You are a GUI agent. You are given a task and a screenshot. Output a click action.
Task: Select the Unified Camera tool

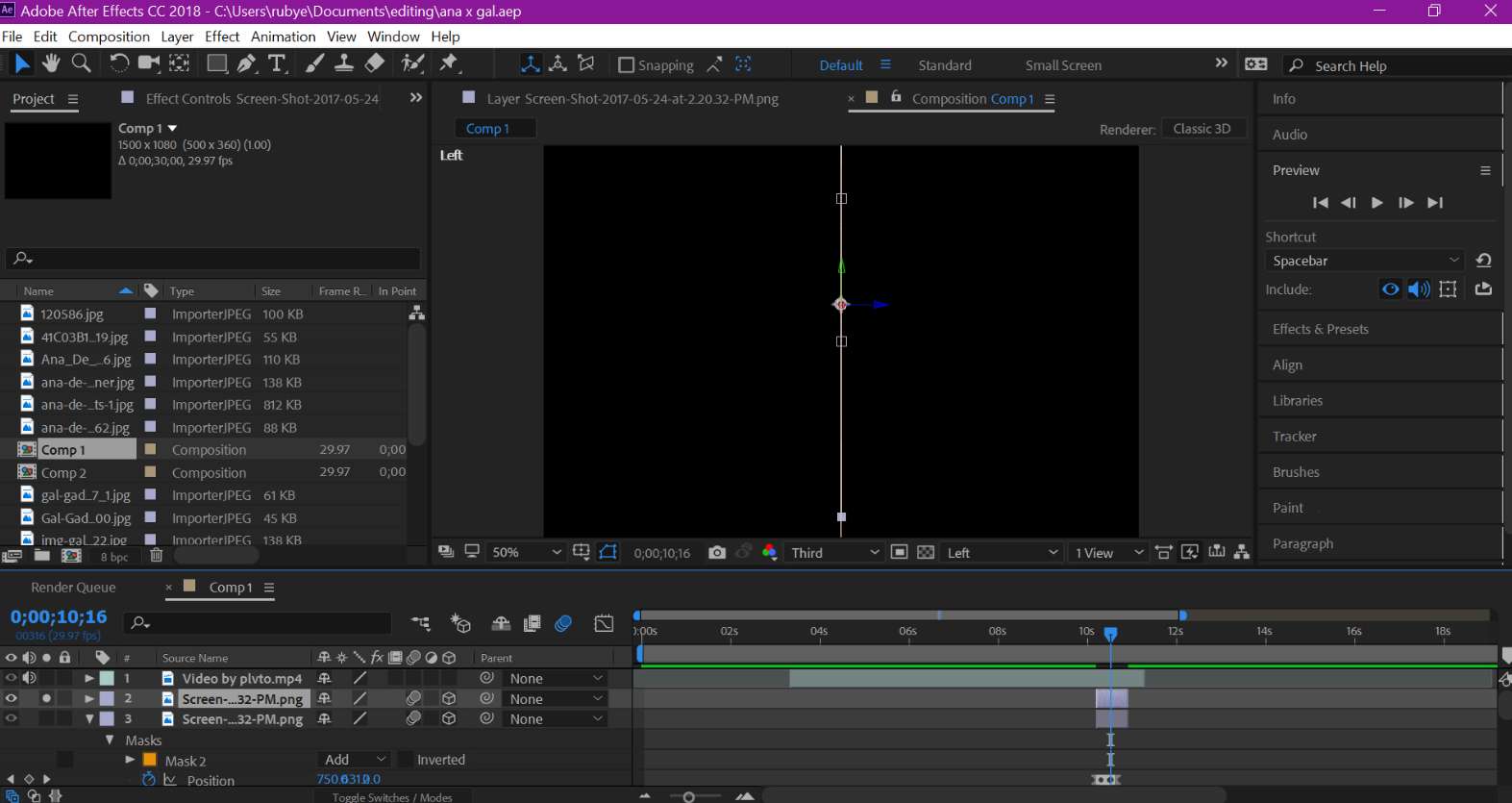coord(149,63)
